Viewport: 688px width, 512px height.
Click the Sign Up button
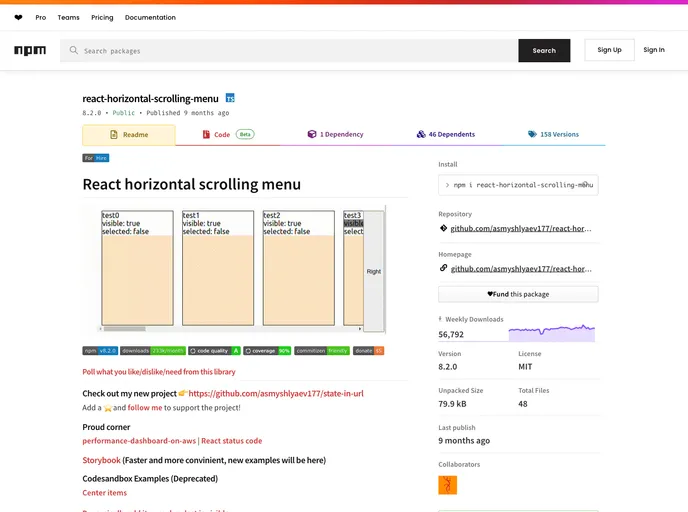609,50
